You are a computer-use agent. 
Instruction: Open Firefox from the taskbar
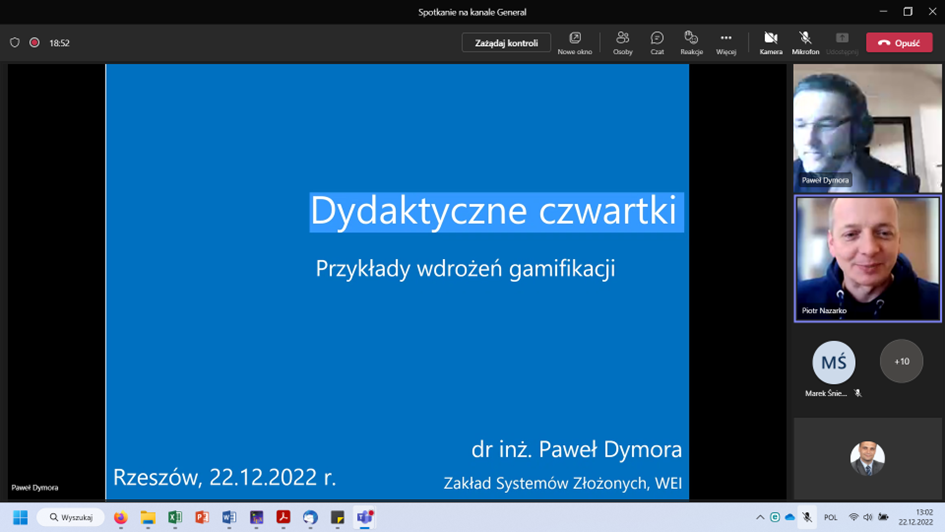(121, 517)
